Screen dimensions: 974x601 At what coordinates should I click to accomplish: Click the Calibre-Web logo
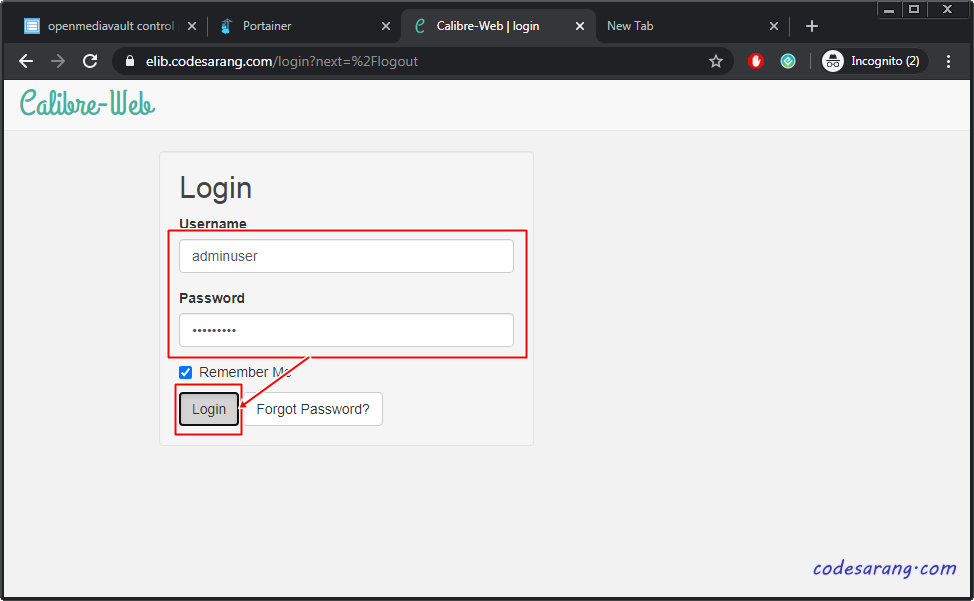87,103
